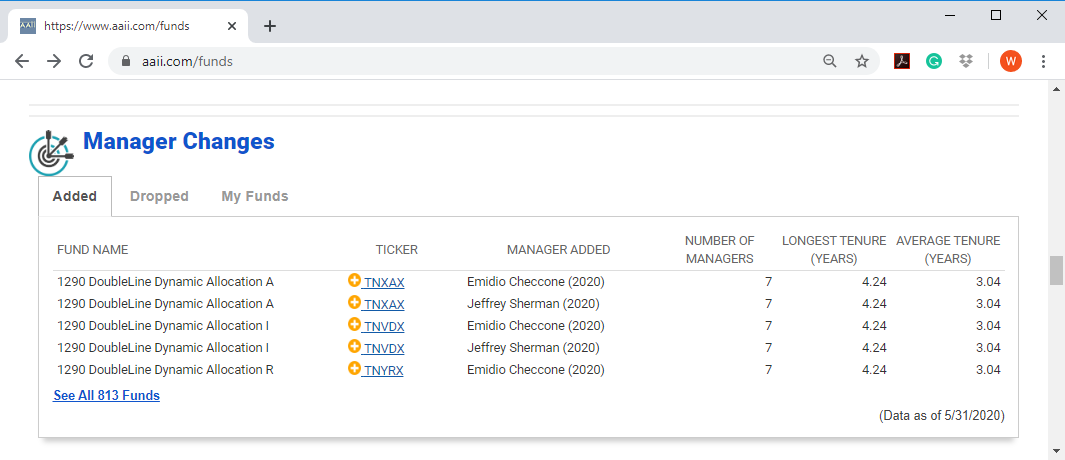The width and height of the screenshot is (1065, 460).
Task: Open TNVDX ticker link for Emidio Checcone
Action: tap(384, 326)
